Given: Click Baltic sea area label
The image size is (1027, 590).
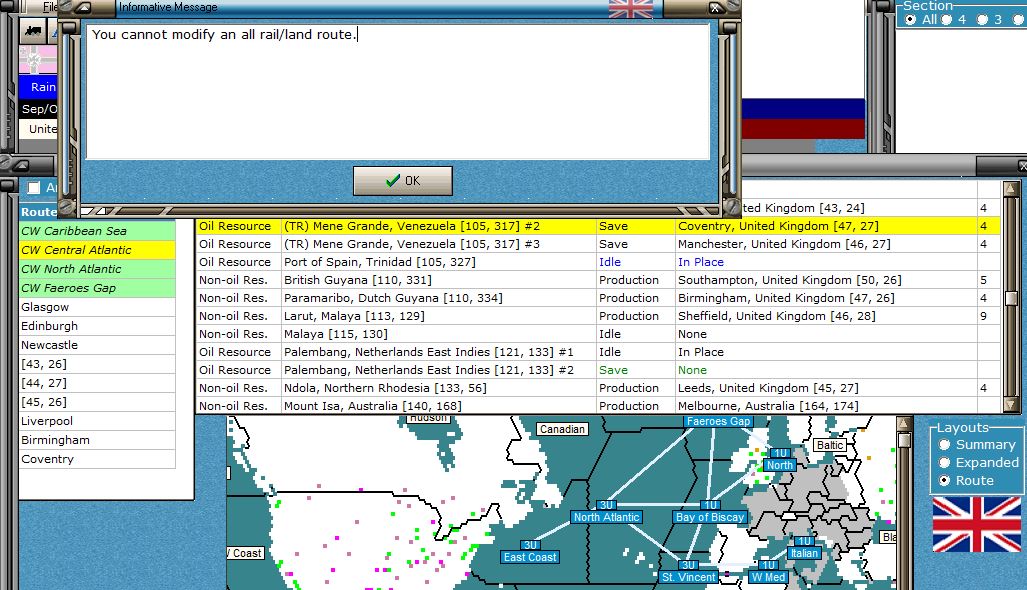Looking at the screenshot, I should (830, 445).
